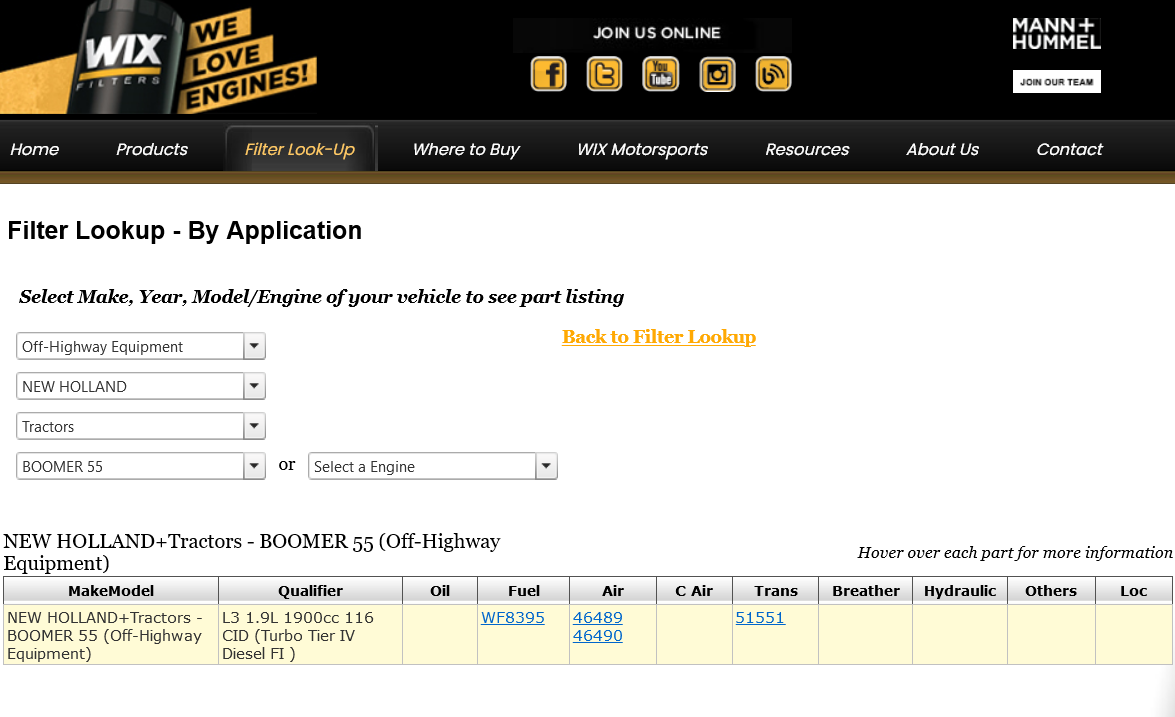
Task: Click the Join Our Team button
Action: tap(1056, 82)
